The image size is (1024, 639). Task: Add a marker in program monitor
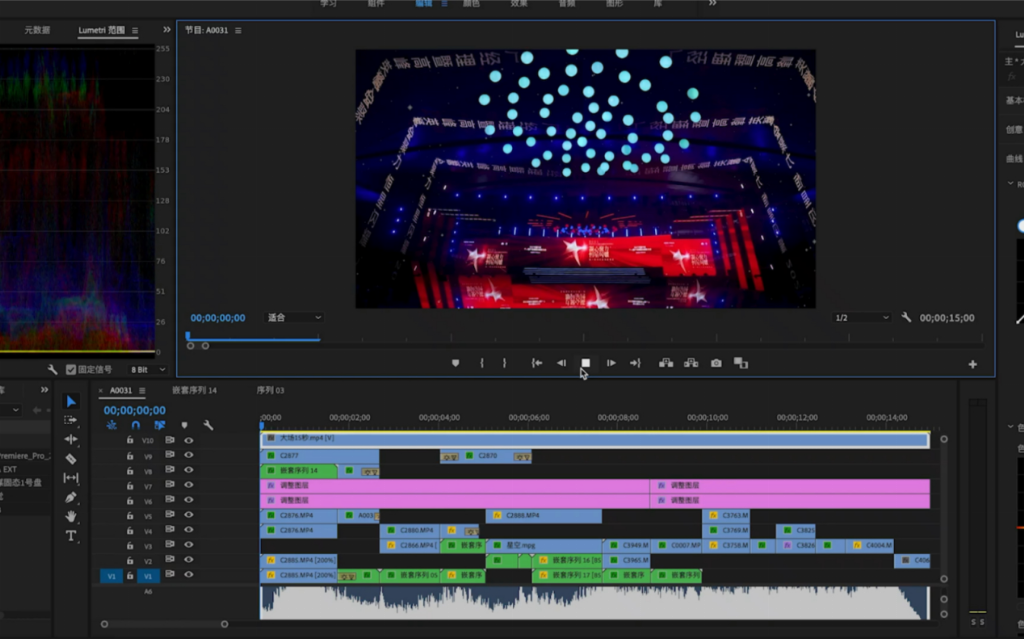click(455, 363)
